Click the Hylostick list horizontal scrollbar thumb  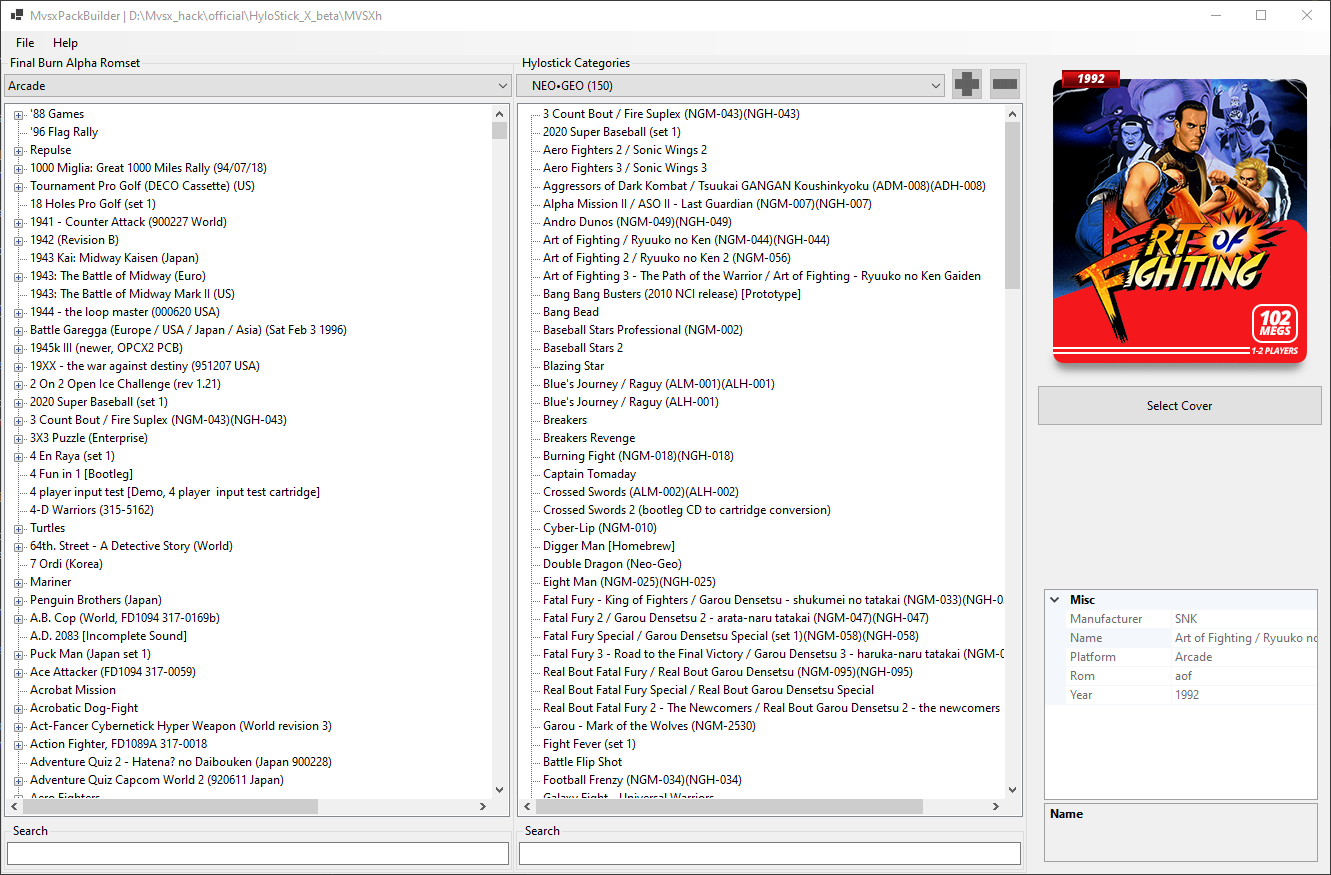pyautogui.click(x=730, y=806)
